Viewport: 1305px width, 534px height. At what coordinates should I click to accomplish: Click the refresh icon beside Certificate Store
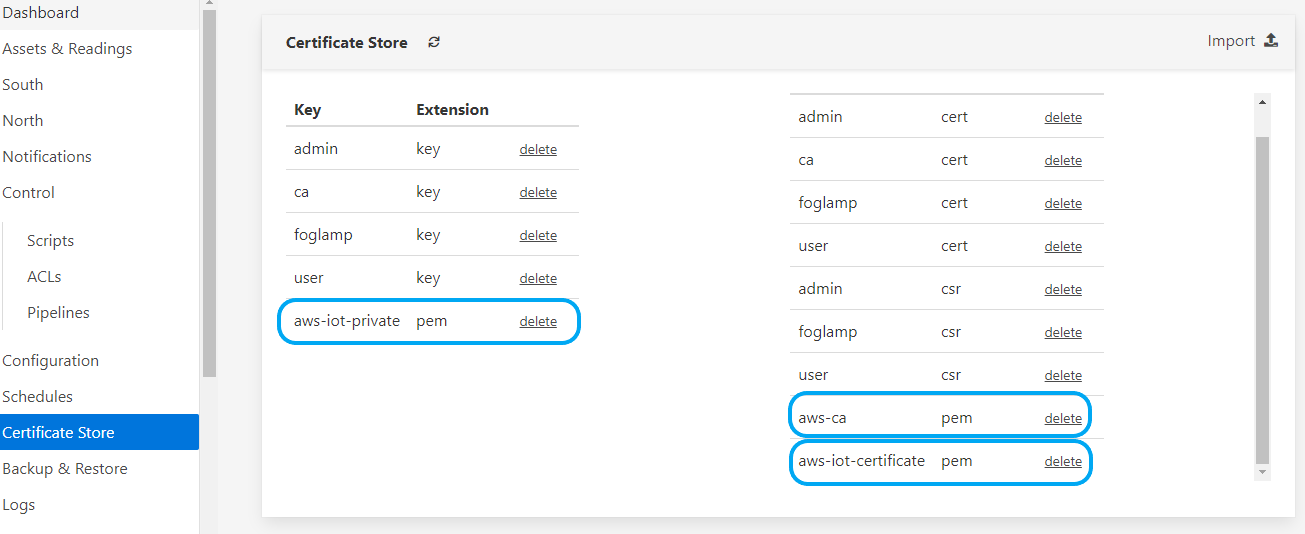pos(434,42)
